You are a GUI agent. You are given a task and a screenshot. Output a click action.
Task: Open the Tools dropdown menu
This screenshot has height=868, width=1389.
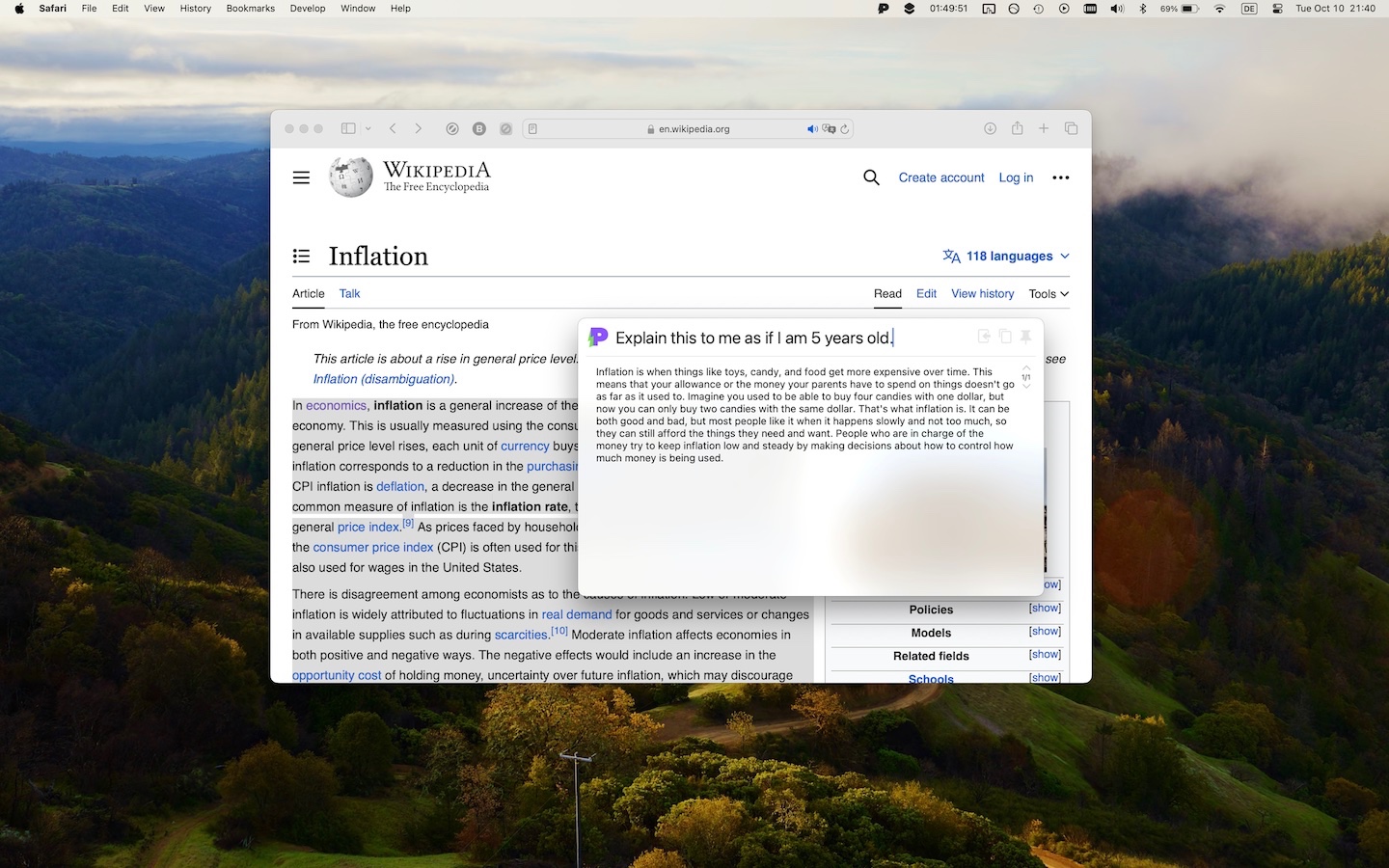click(1049, 294)
